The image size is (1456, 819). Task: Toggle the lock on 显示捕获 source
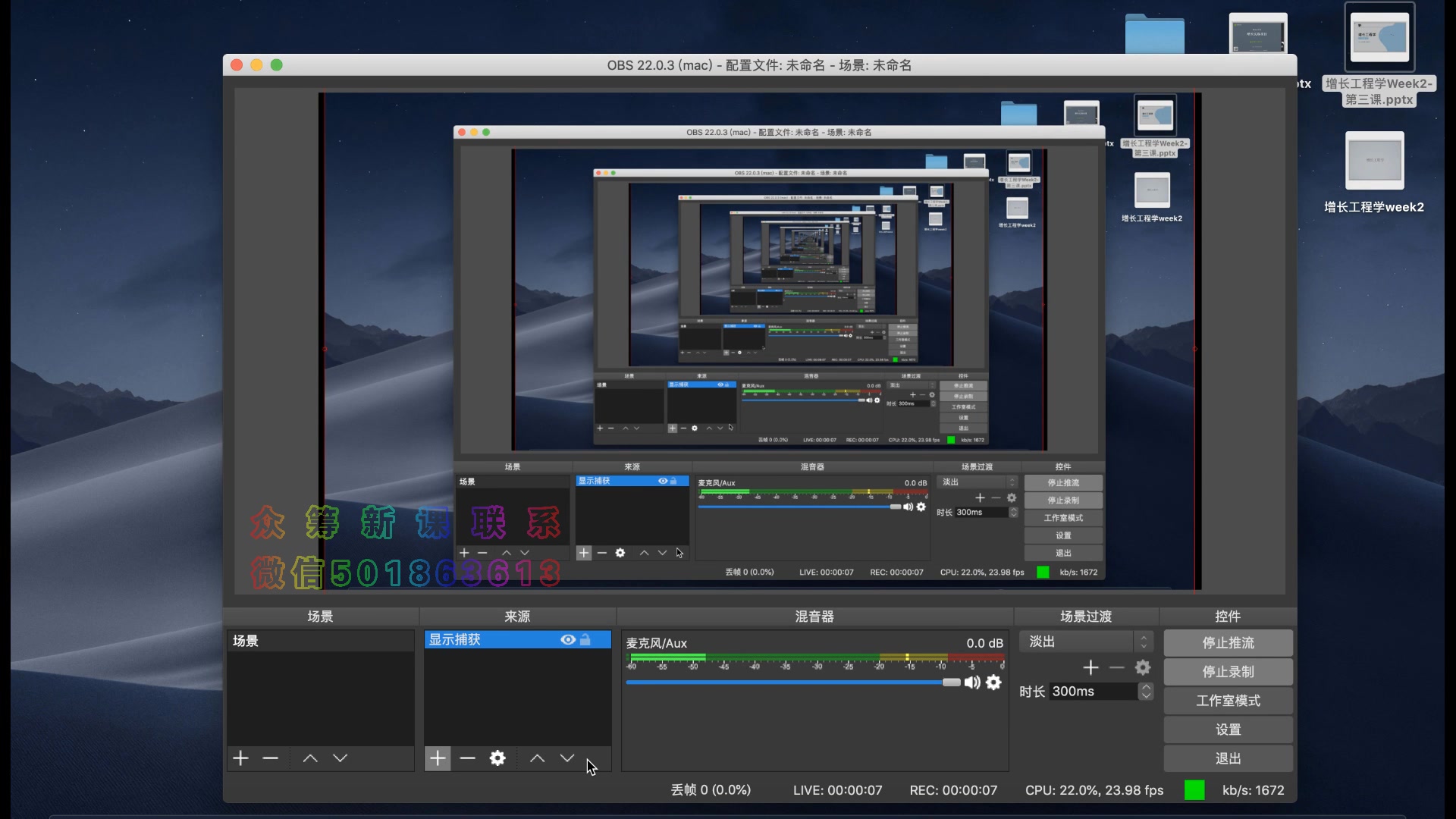(x=585, y=640)
